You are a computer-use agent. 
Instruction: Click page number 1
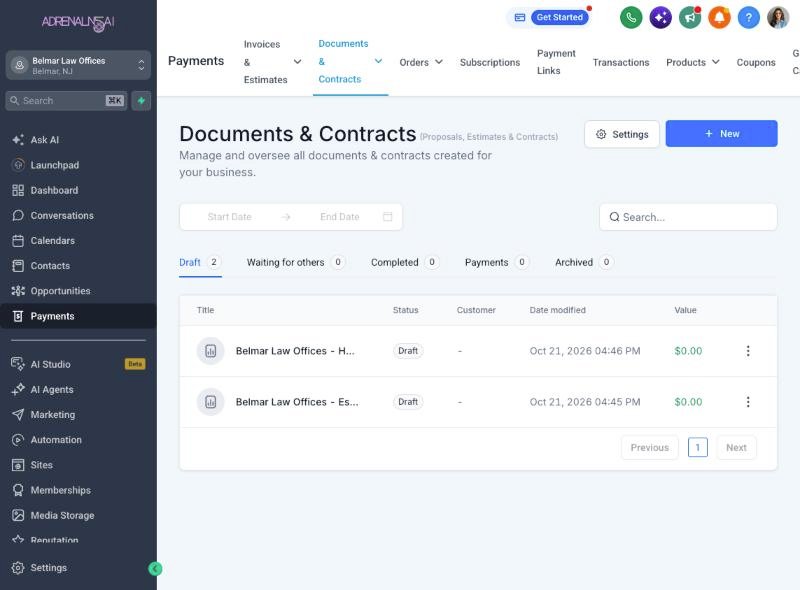pyautogui.click(x=697, y=448)
